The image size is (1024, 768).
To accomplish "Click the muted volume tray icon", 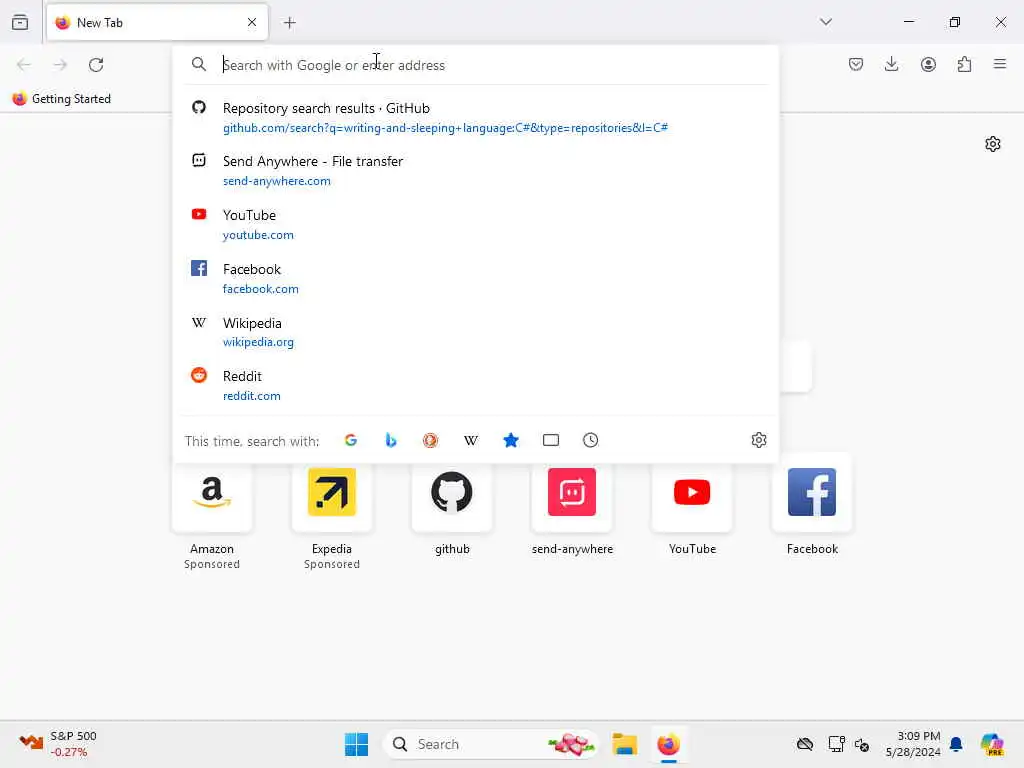I will 861,744.
